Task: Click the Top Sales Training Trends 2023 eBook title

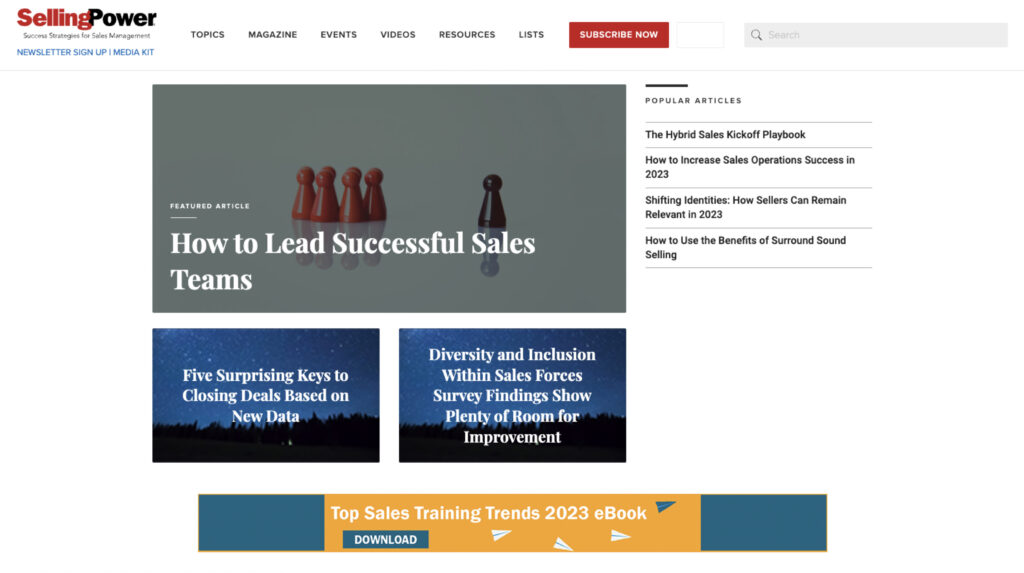Action: point(488,513)
